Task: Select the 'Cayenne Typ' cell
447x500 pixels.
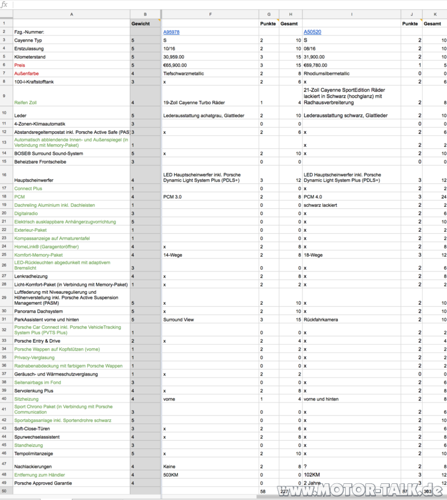Action: (71, 40)
